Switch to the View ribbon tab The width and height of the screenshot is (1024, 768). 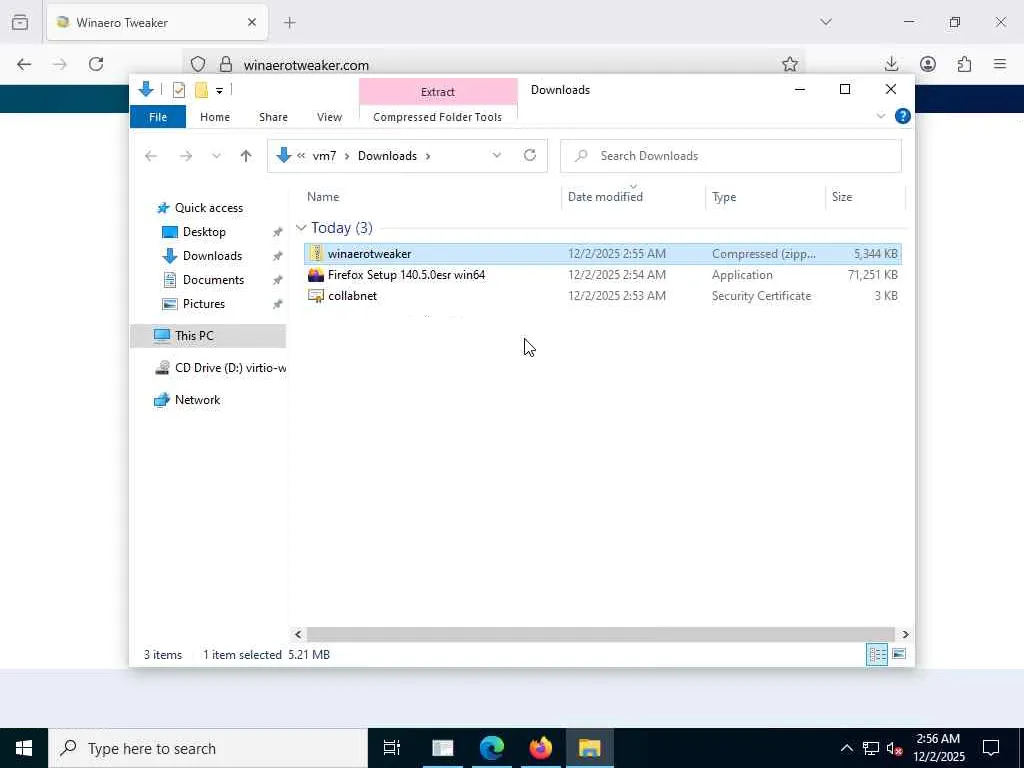(x=329, y=117)
